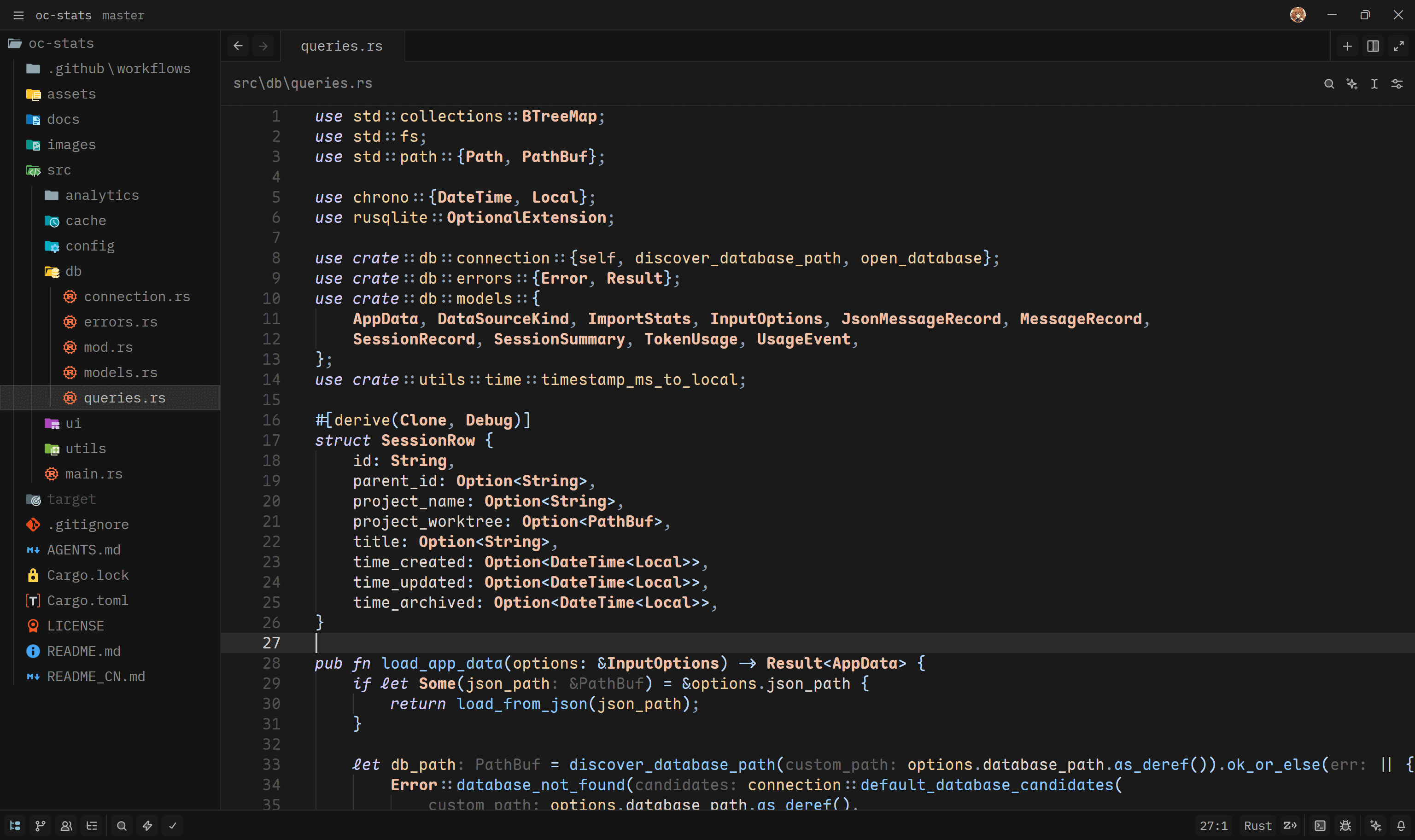Open project diagnostics checkmark icon
1415x840 pixels.
[173, 826]
